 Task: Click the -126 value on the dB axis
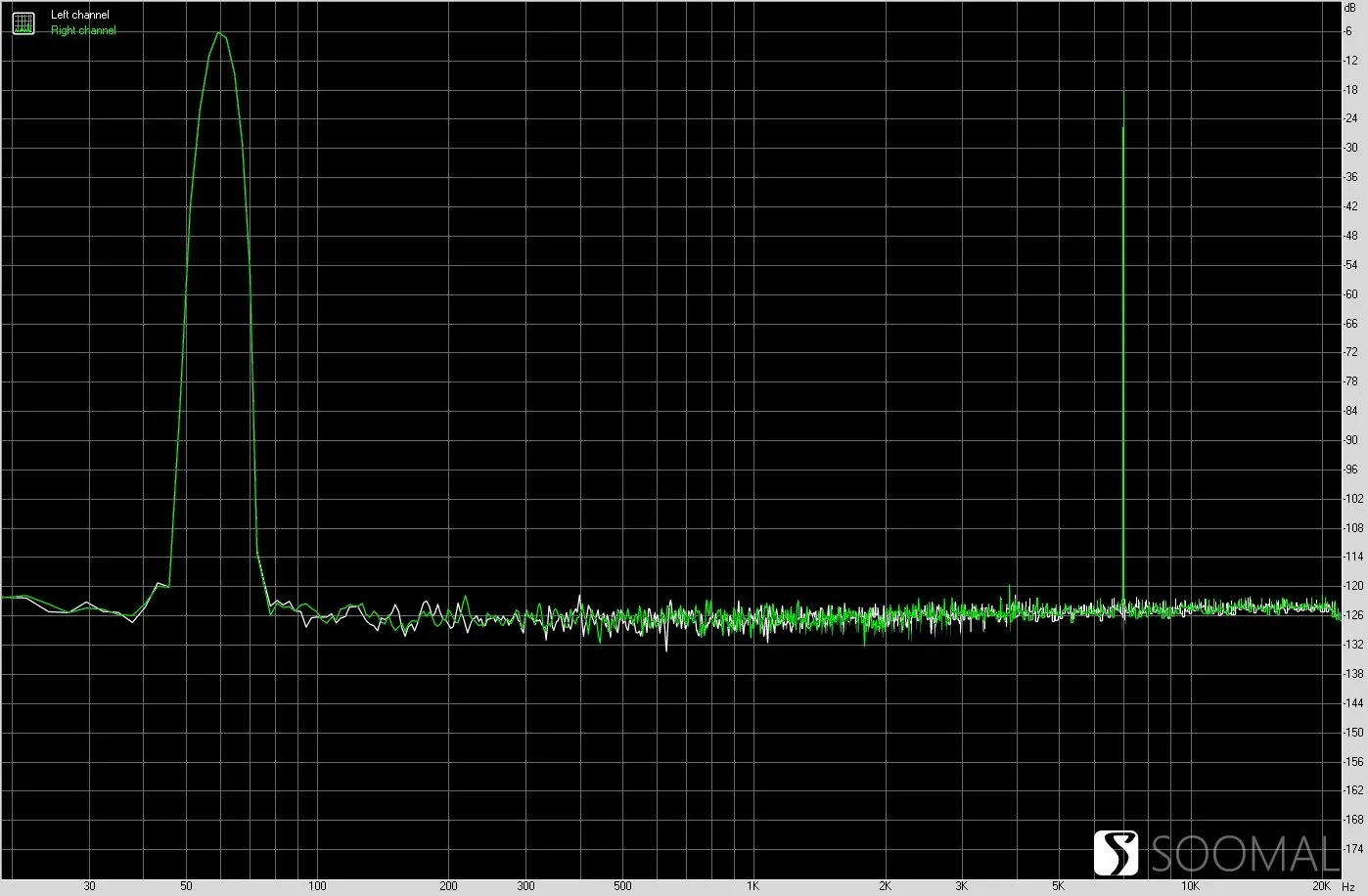click(1352, 616)
